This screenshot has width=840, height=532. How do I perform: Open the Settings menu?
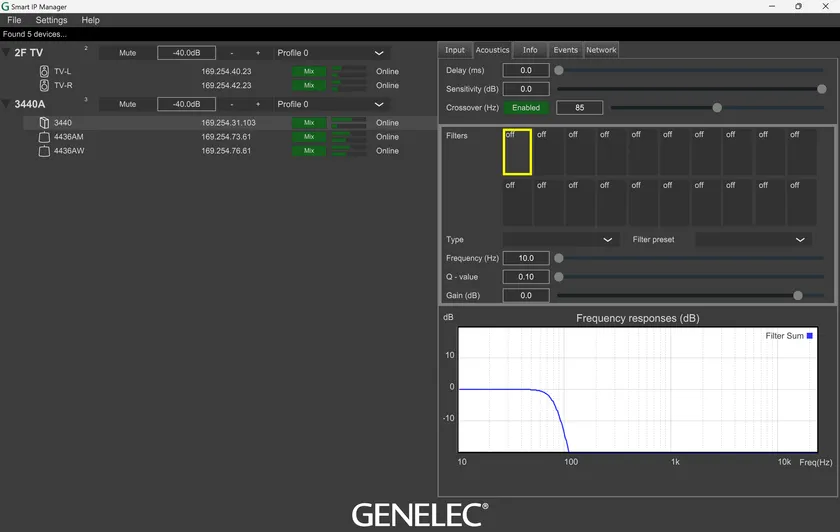(51, 20)
